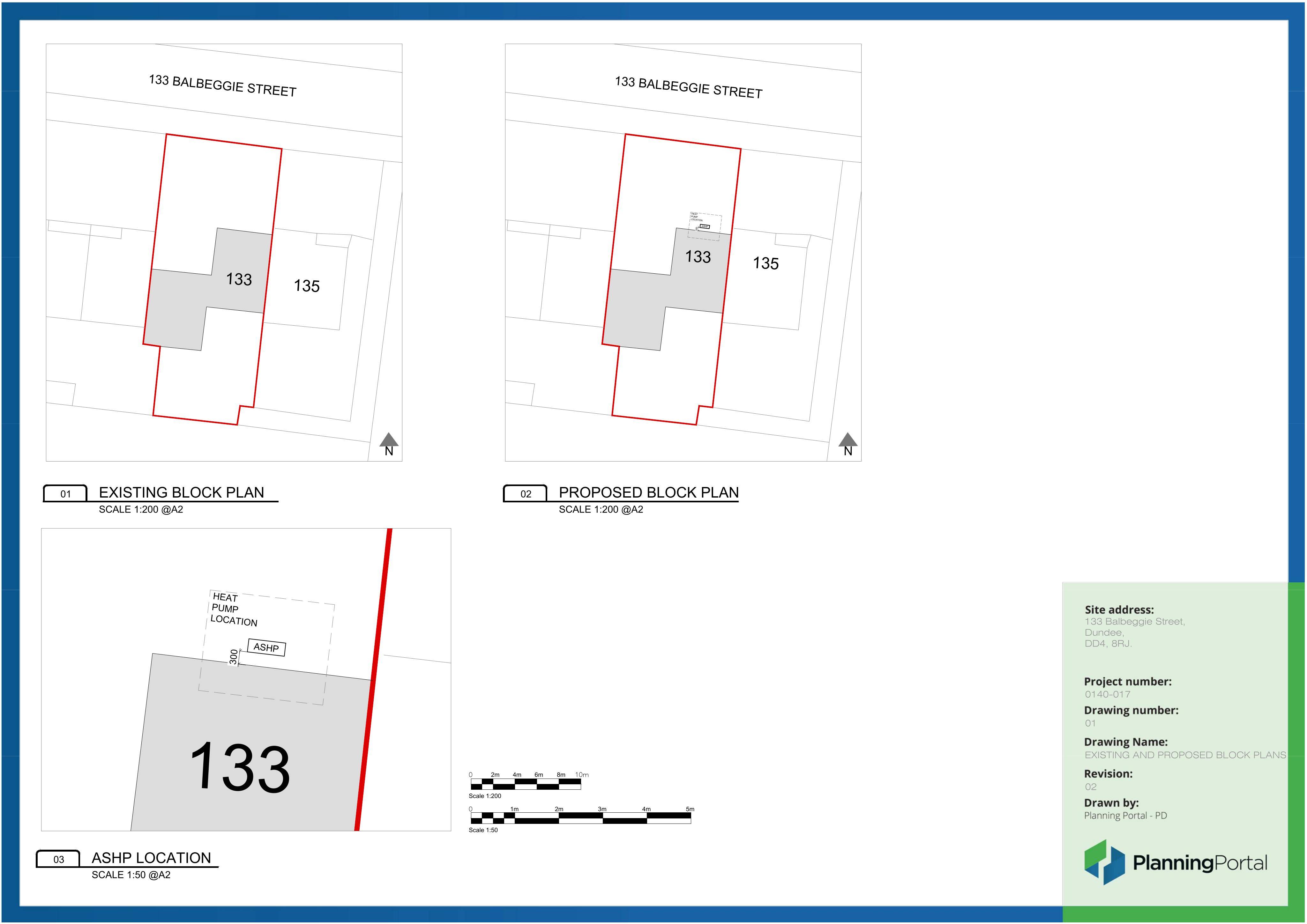Image resolution: width=1307 pixels, height=924 pixels.
Task: Click house number 135 in Existing Block Plan
Action: tap(307, 286)
